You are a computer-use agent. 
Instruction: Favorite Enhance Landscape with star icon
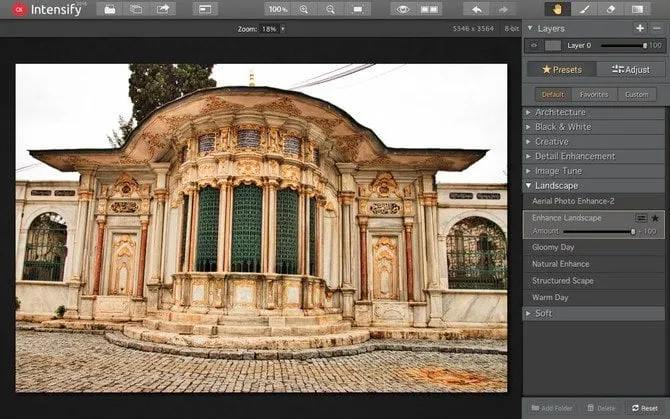[655, 218]
